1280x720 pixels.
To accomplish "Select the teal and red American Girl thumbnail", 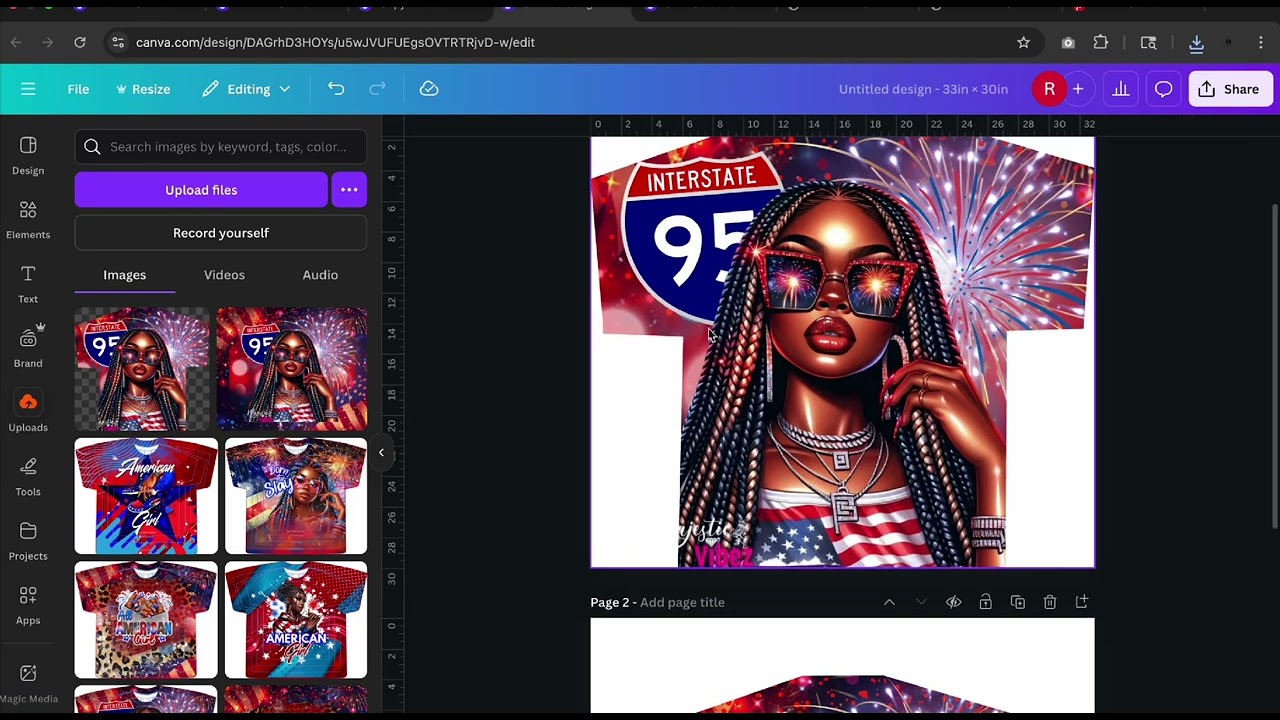I will pos(296,620).
